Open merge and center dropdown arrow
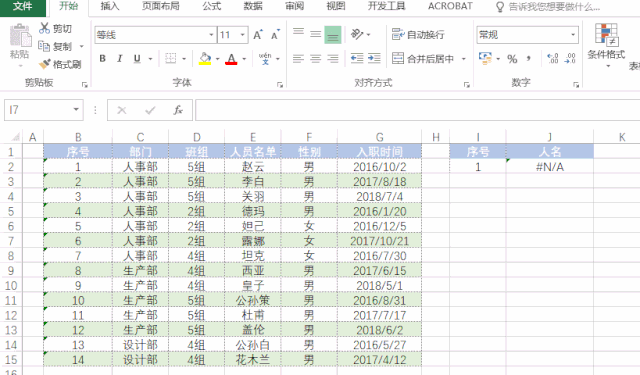The image size is (640, 375). [464, 59]
